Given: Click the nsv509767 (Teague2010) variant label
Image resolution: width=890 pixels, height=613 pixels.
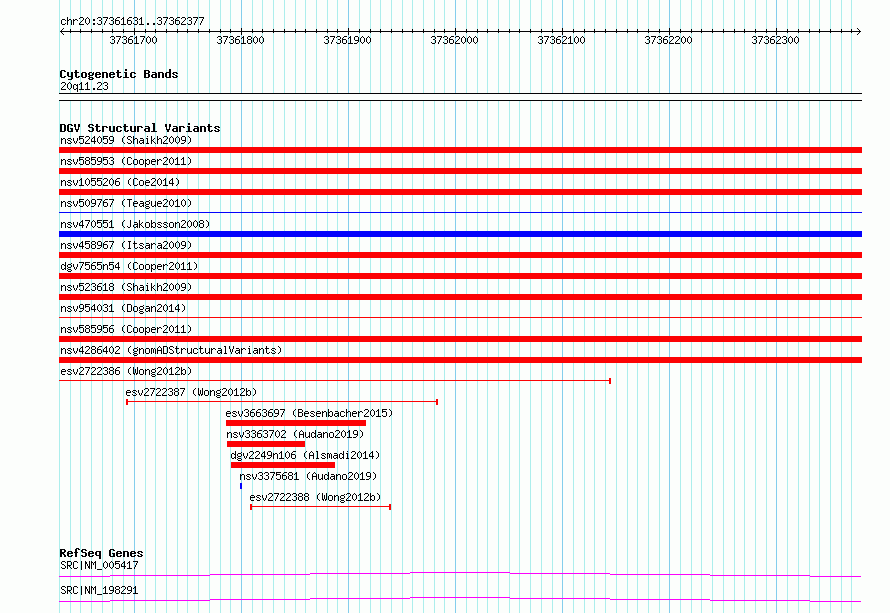Looking at the screenshot, I should (126, 203).
